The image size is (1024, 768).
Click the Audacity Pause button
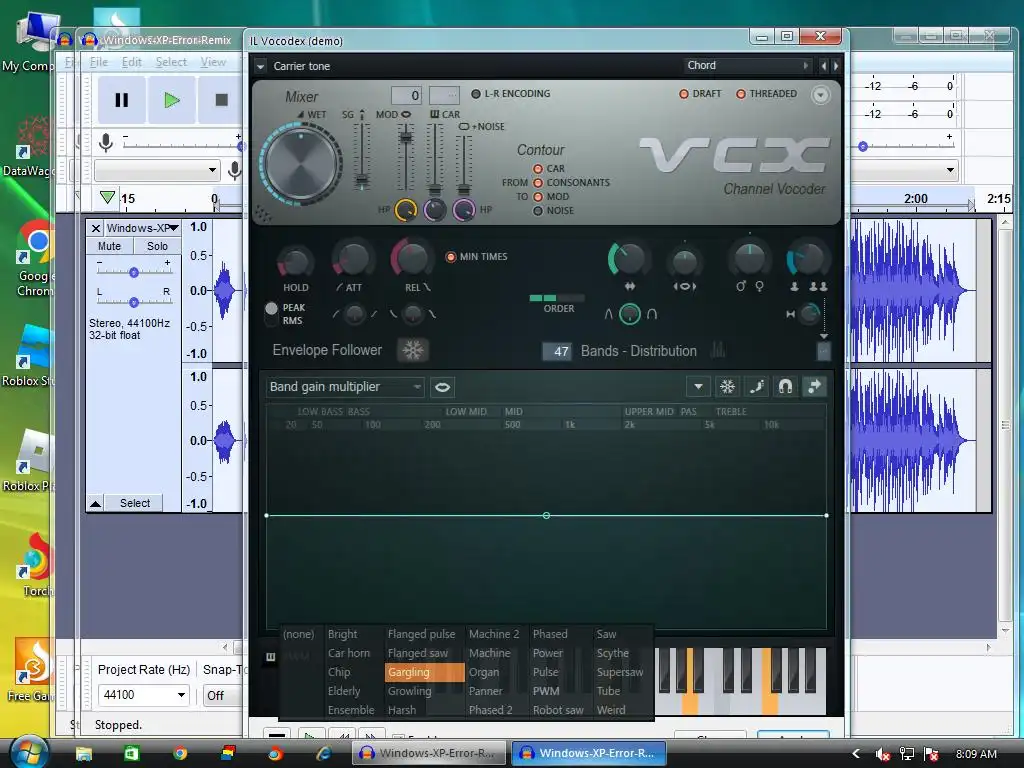pyautogui.click(x=121, y=100)
